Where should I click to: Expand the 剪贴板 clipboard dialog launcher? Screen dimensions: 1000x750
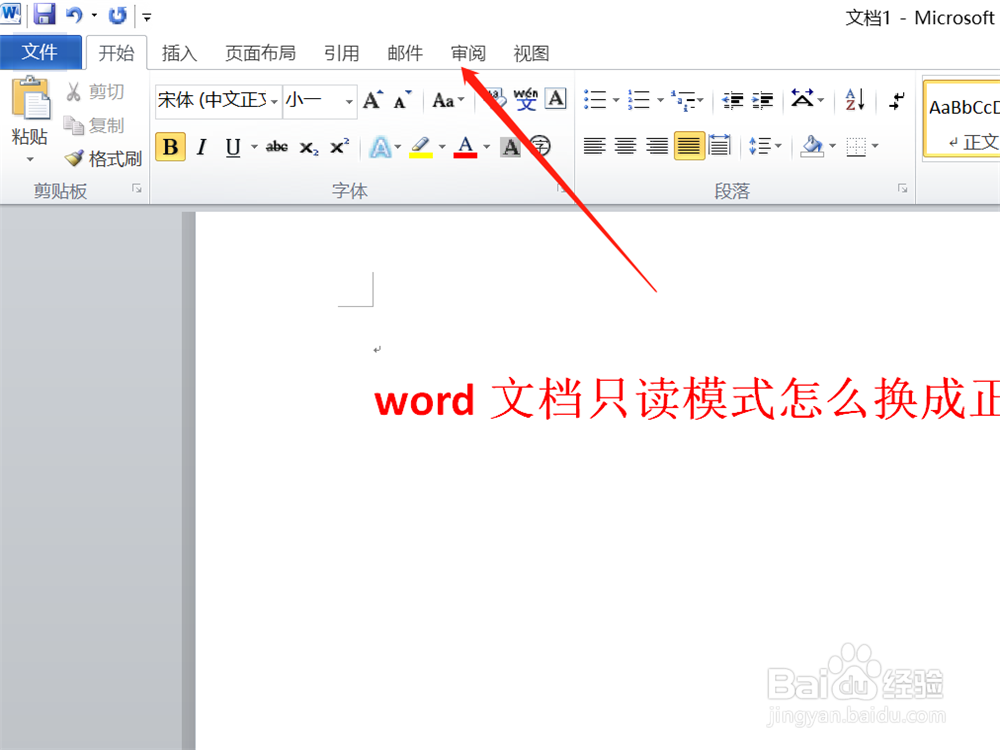[x=136, y=188]
